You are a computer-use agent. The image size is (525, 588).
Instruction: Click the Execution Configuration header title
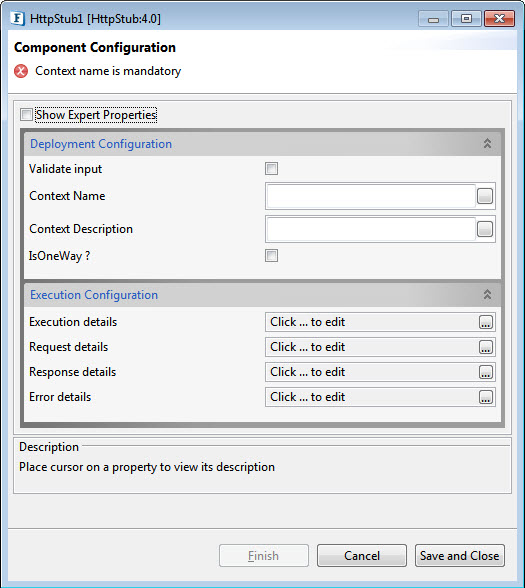(x=94, y=295)
